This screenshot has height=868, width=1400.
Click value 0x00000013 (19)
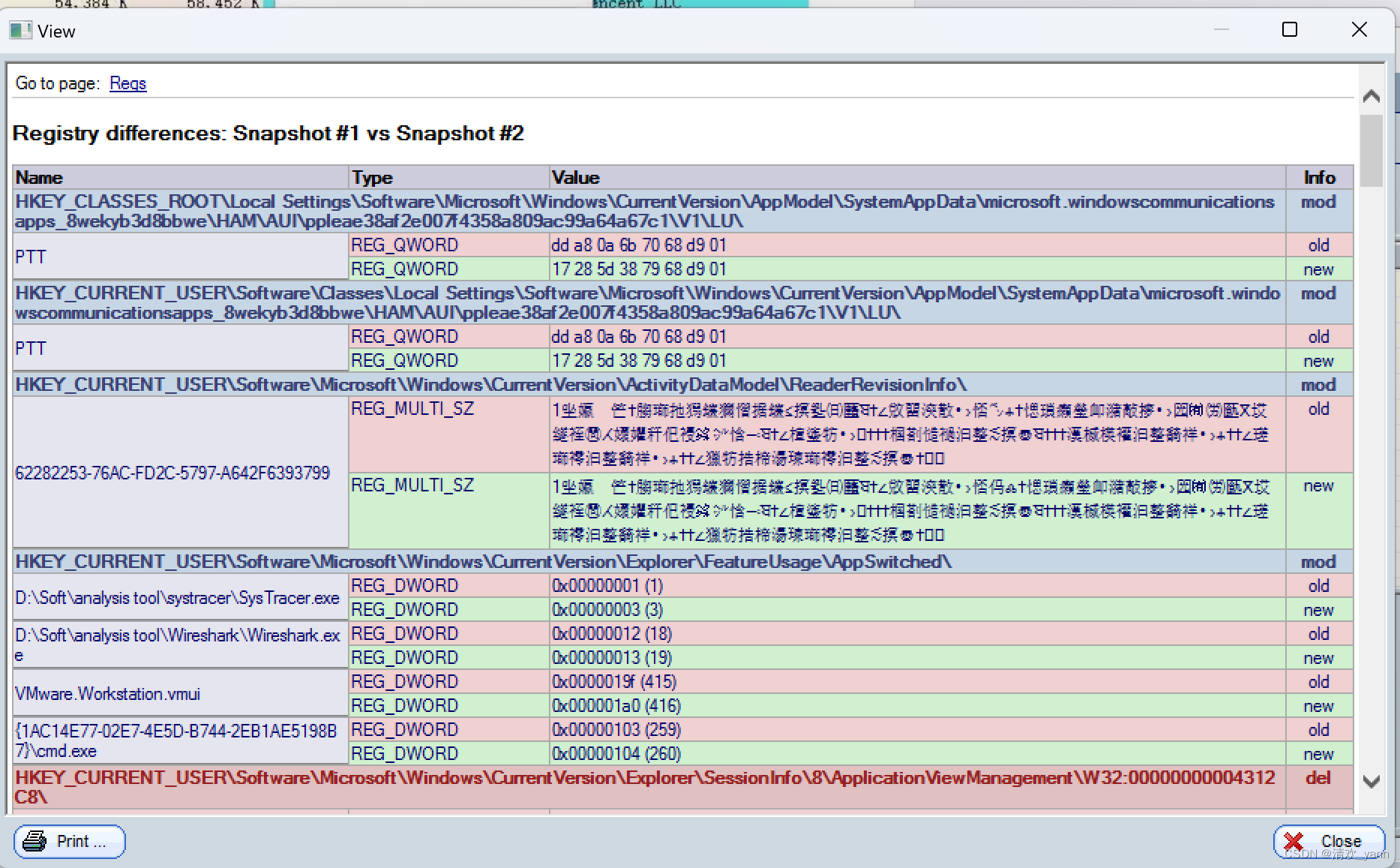pyautogui.click(x=917, y=658)
